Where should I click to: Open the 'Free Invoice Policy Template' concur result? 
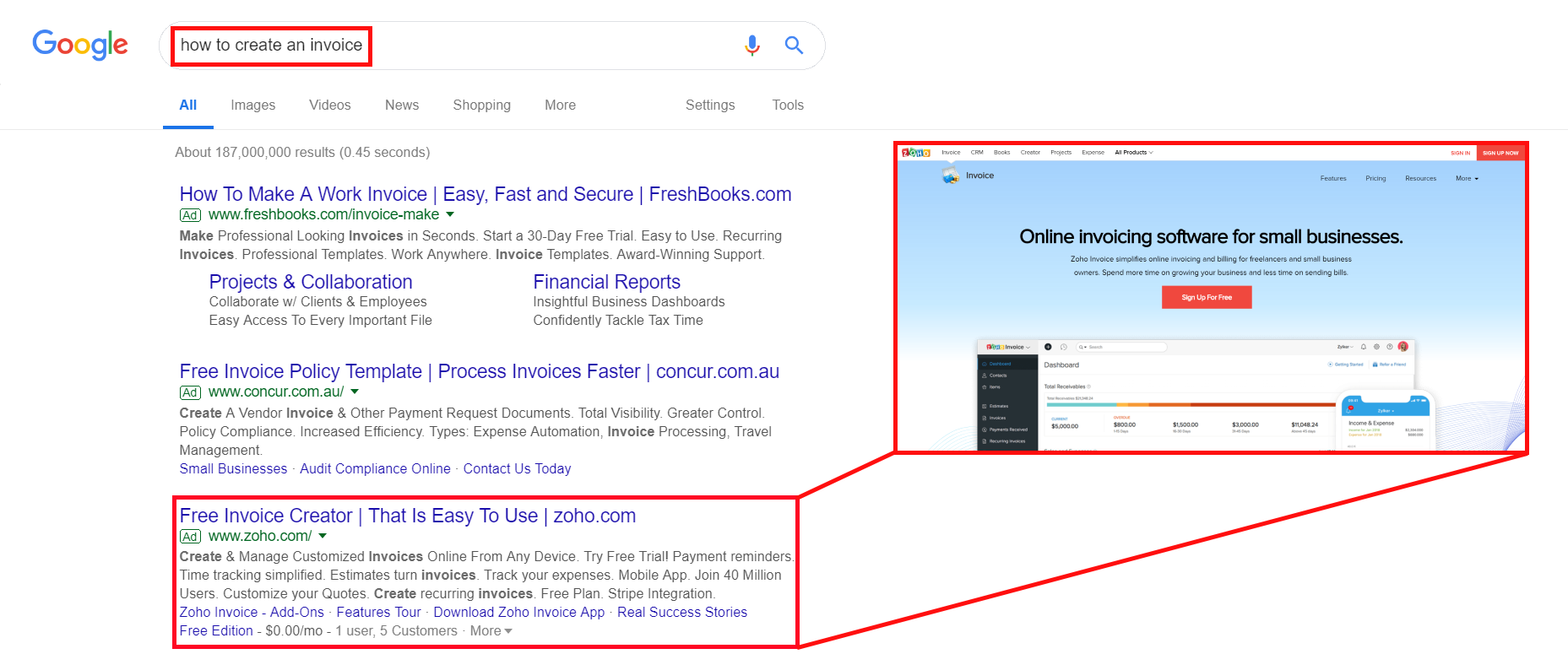pos(480,371)
